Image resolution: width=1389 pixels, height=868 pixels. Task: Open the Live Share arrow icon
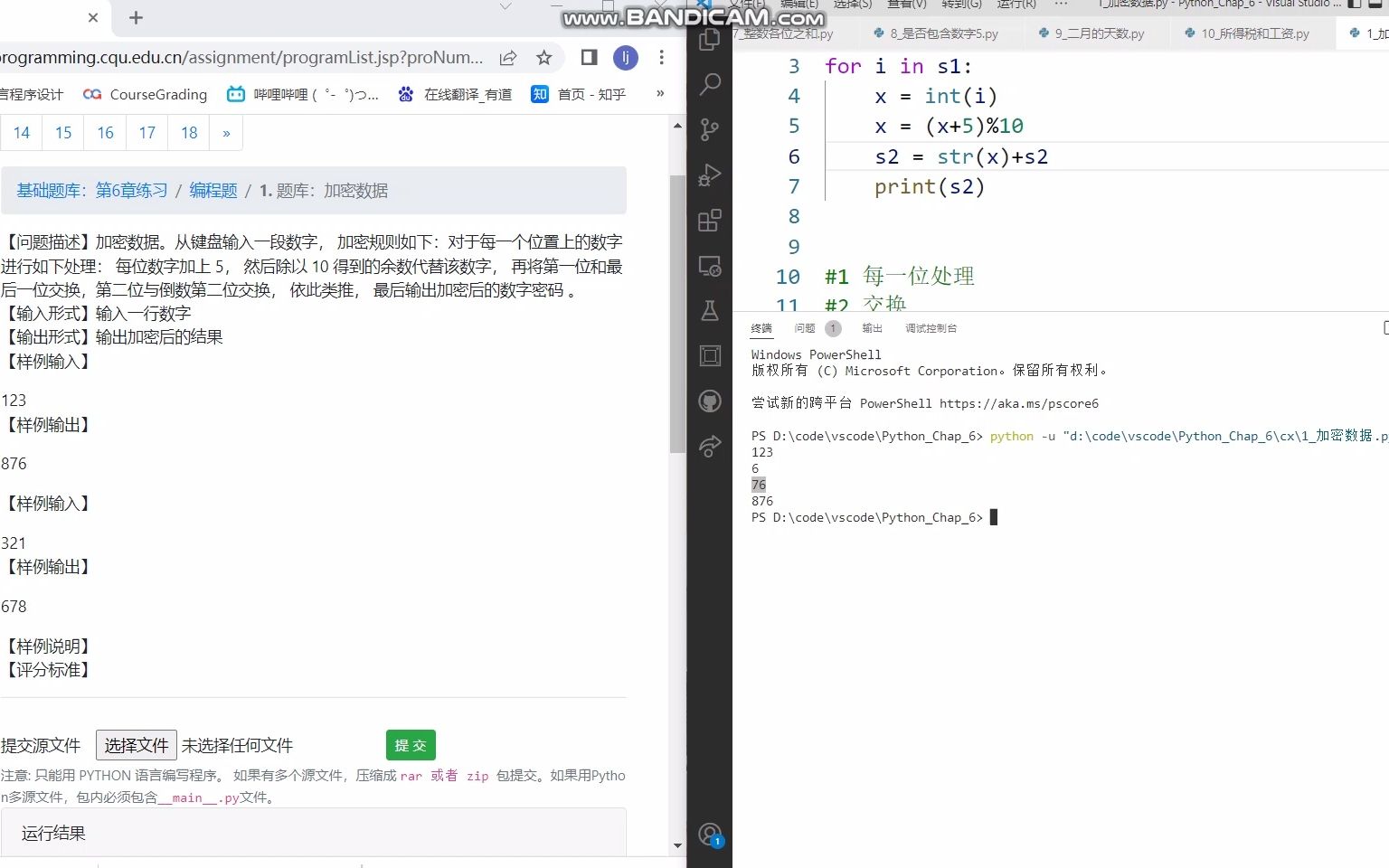click(x=710, y=445)
